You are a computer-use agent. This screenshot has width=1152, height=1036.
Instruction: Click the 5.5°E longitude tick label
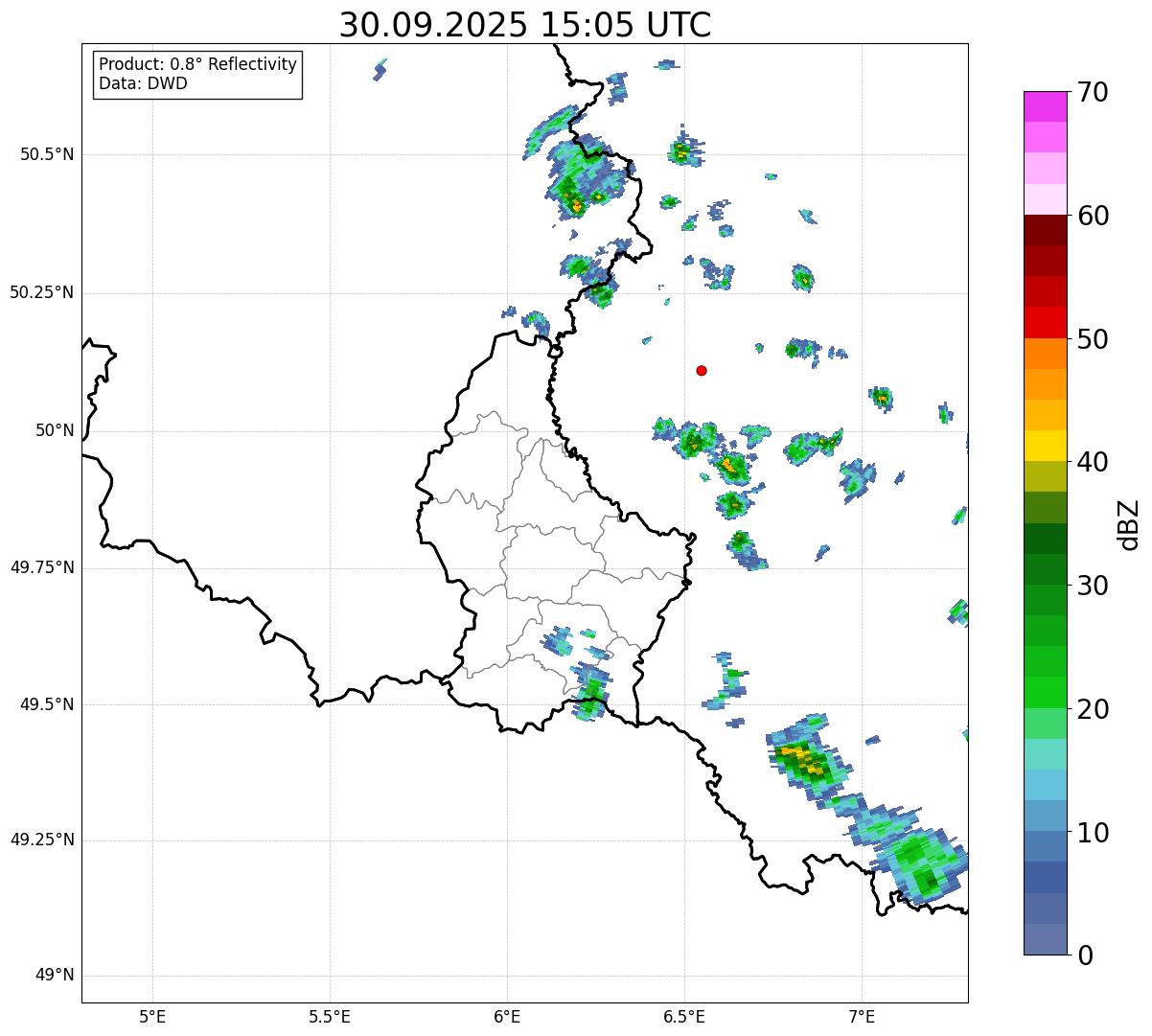[330, 1016]
